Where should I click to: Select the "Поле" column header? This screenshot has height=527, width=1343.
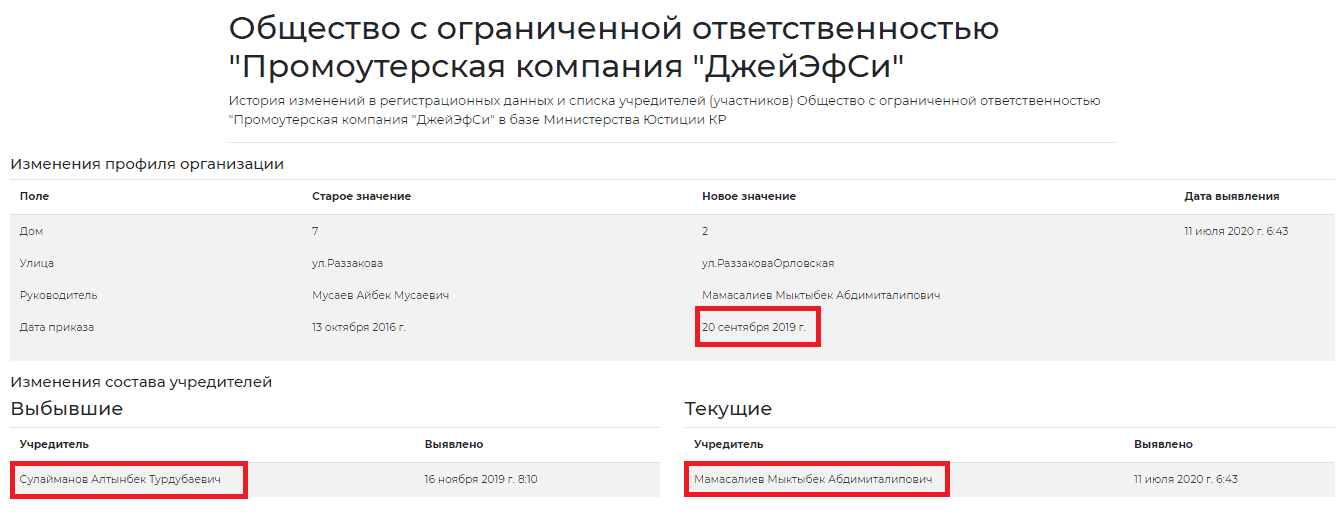[34, 196]
